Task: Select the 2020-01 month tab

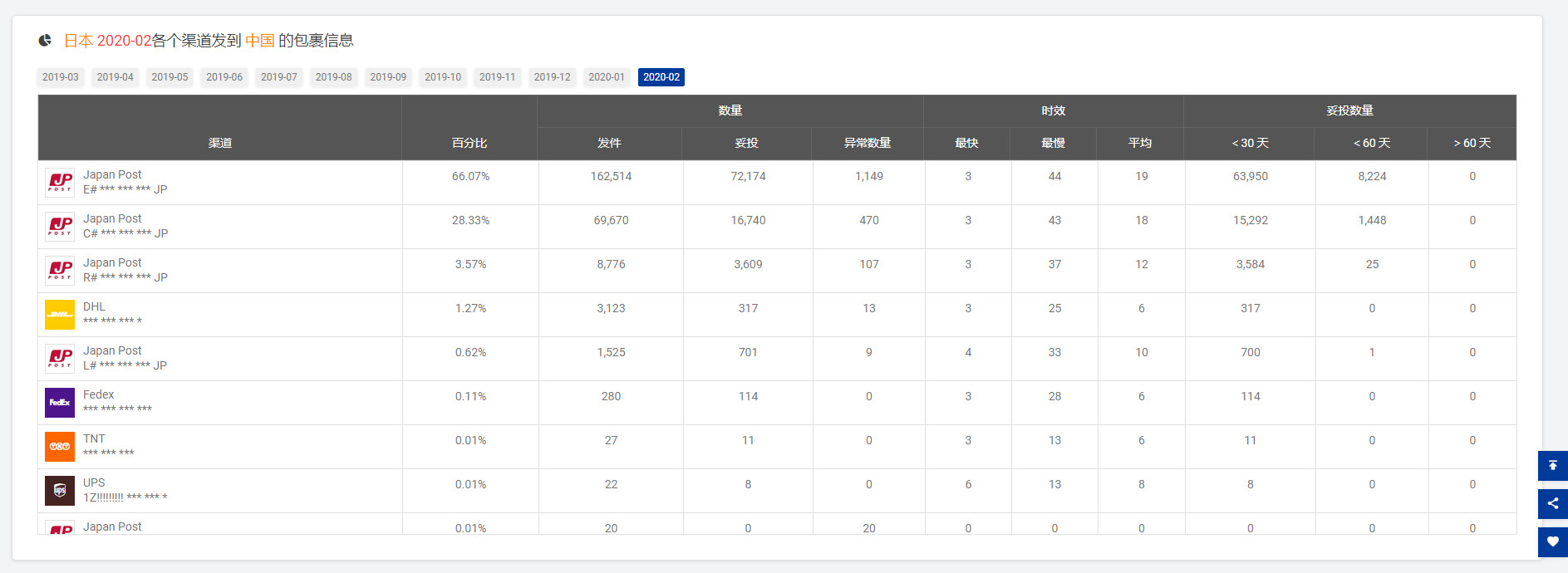Action: [x=607, y=77]
